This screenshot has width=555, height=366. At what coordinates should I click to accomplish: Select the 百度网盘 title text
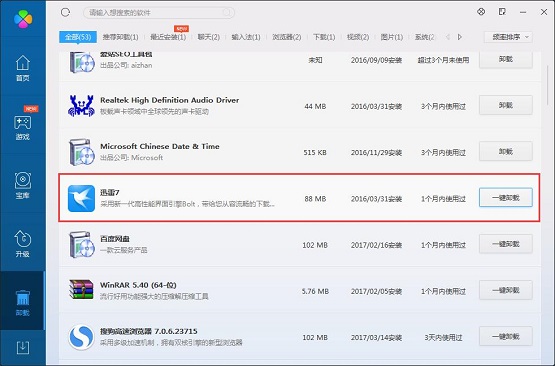115,239
